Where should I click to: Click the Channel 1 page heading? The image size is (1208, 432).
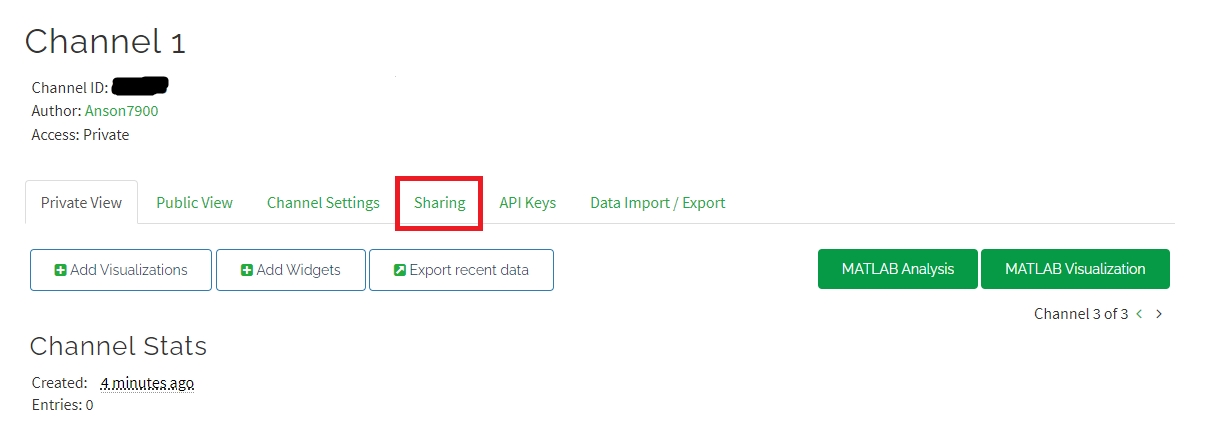pyautogui.click(x=105, y=42)
